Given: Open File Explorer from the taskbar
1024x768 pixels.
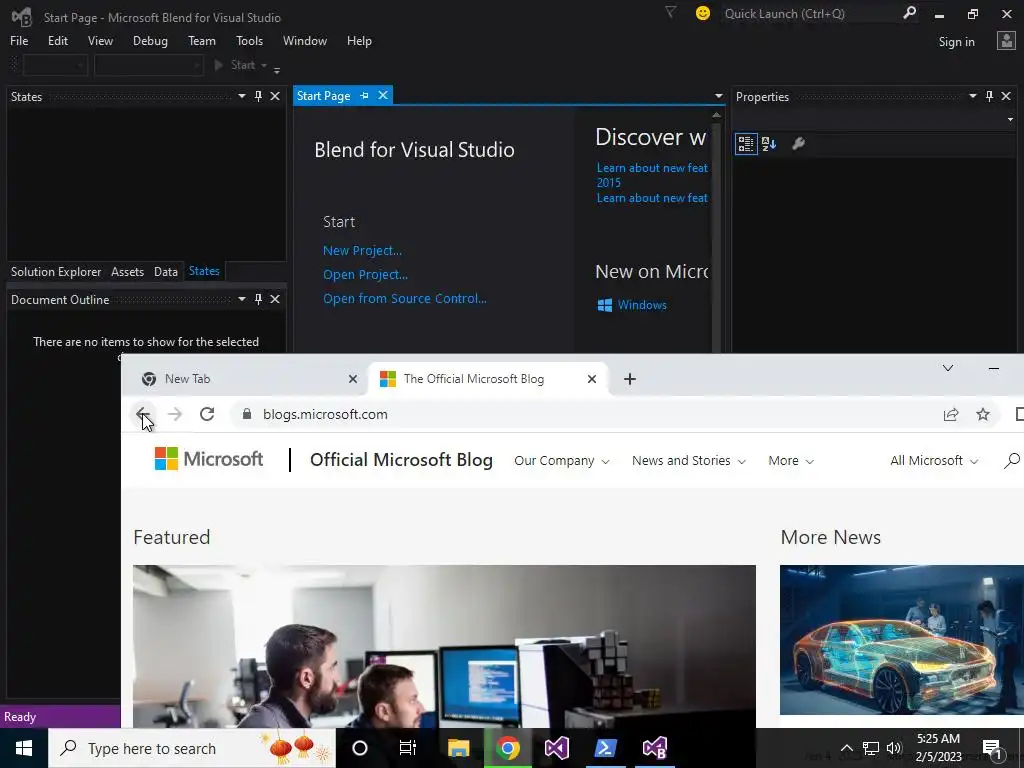Looking at the screenshot, I should tap(458, 748).
